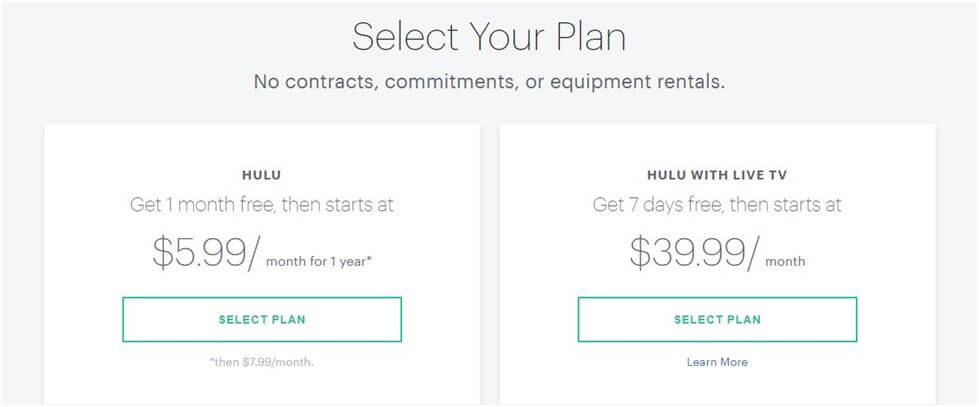The image size is (979, 407).
Task: Click the HULU WITH LIVE TV title
Action: (x=717, y=173)
